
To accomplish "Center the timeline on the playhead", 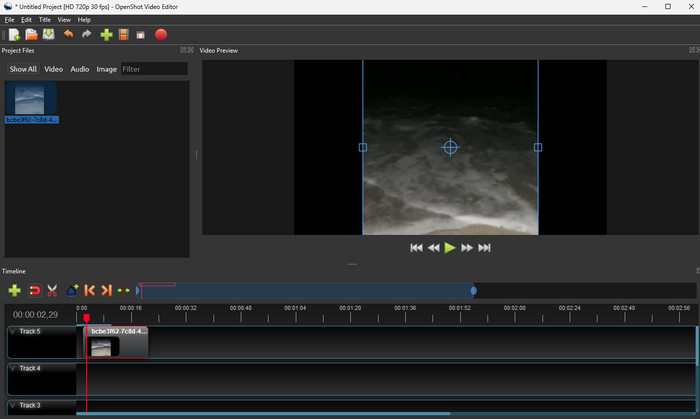I will [x=124, y=290].
